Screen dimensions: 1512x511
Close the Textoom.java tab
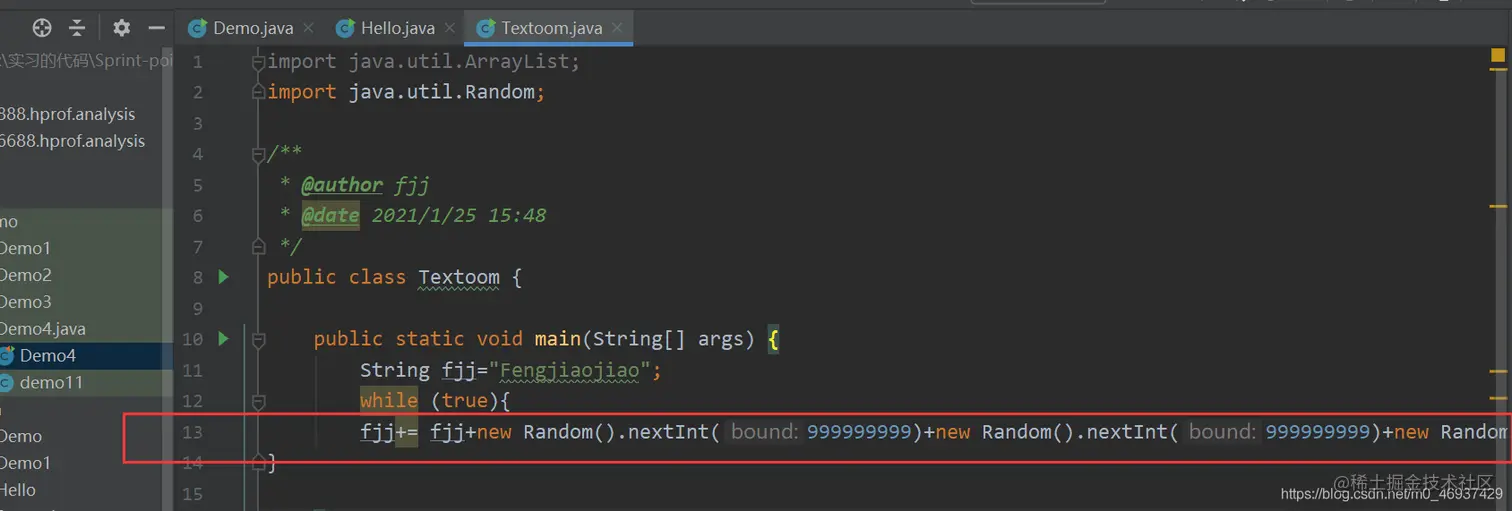(x=617, y=28)
